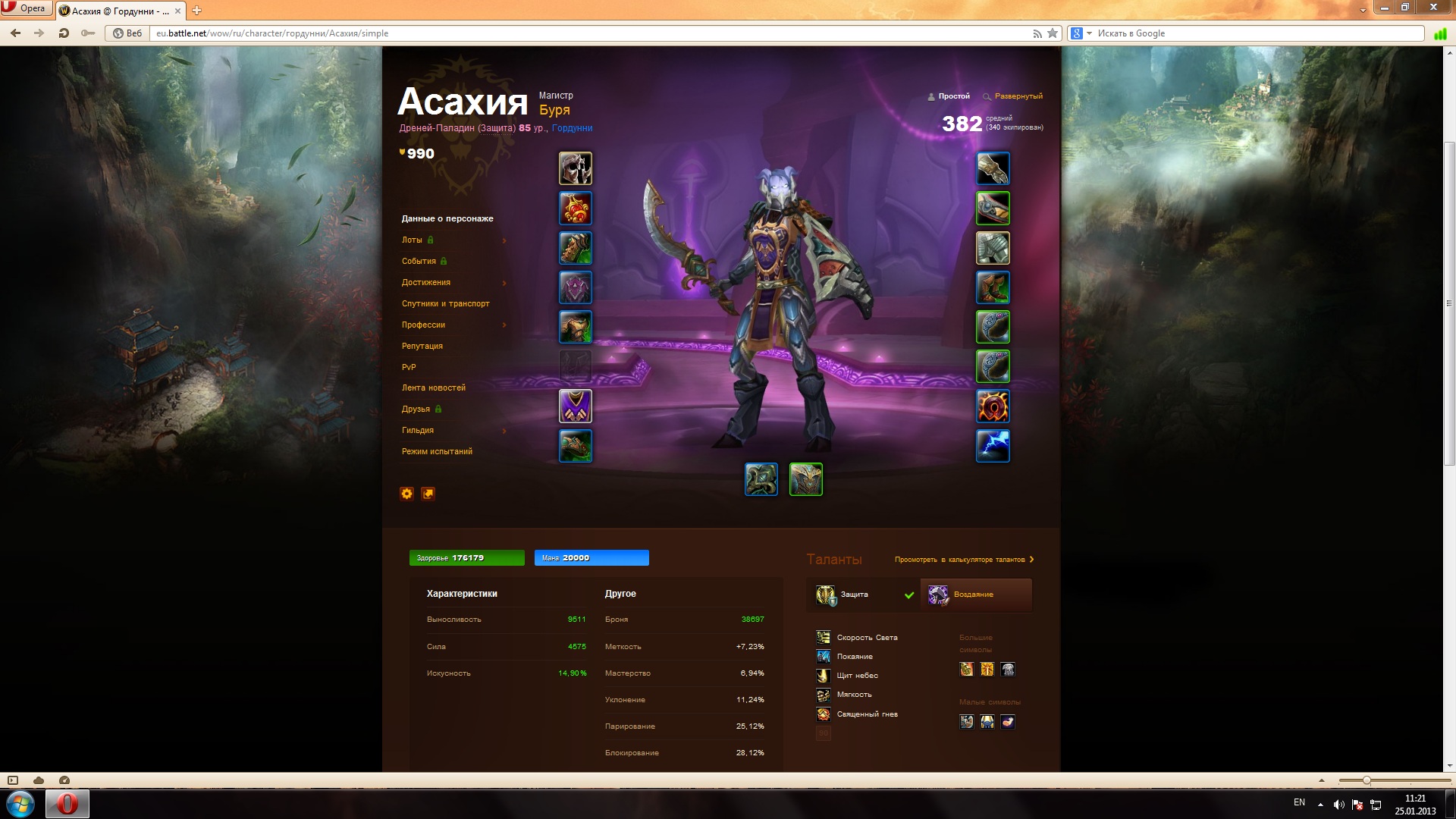Click the Windows Start button
1456x819 pixels.
click(20, 803)
